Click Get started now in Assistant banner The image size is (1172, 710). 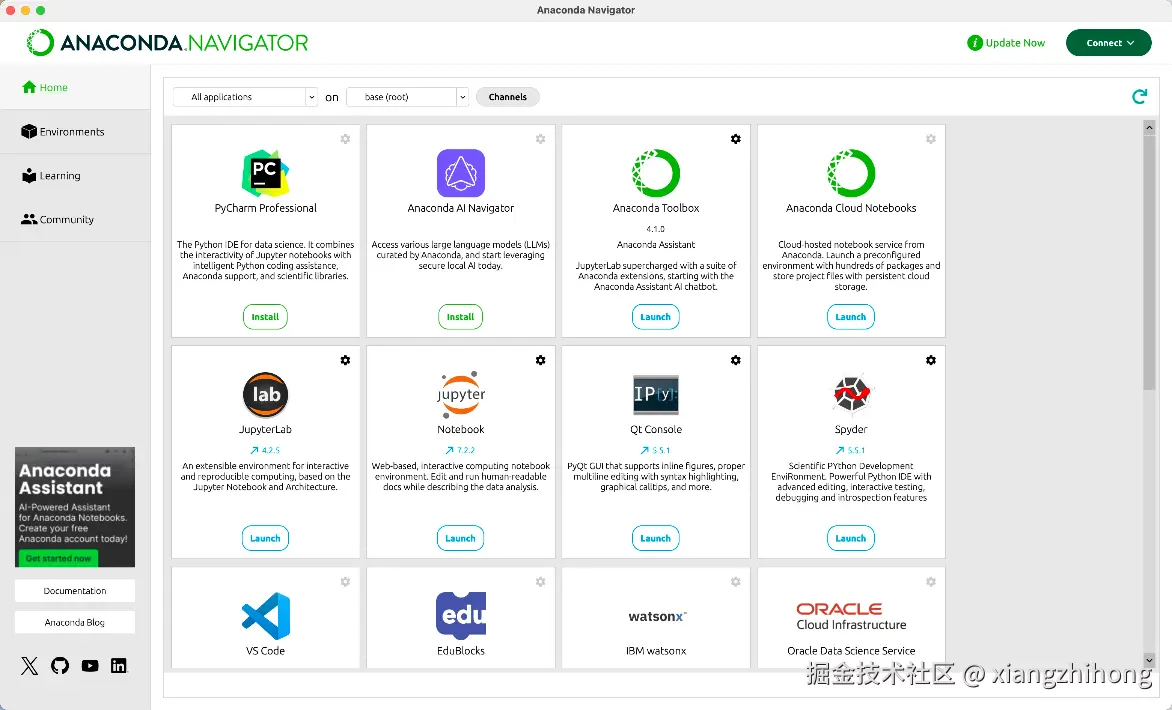pos(58,558)
